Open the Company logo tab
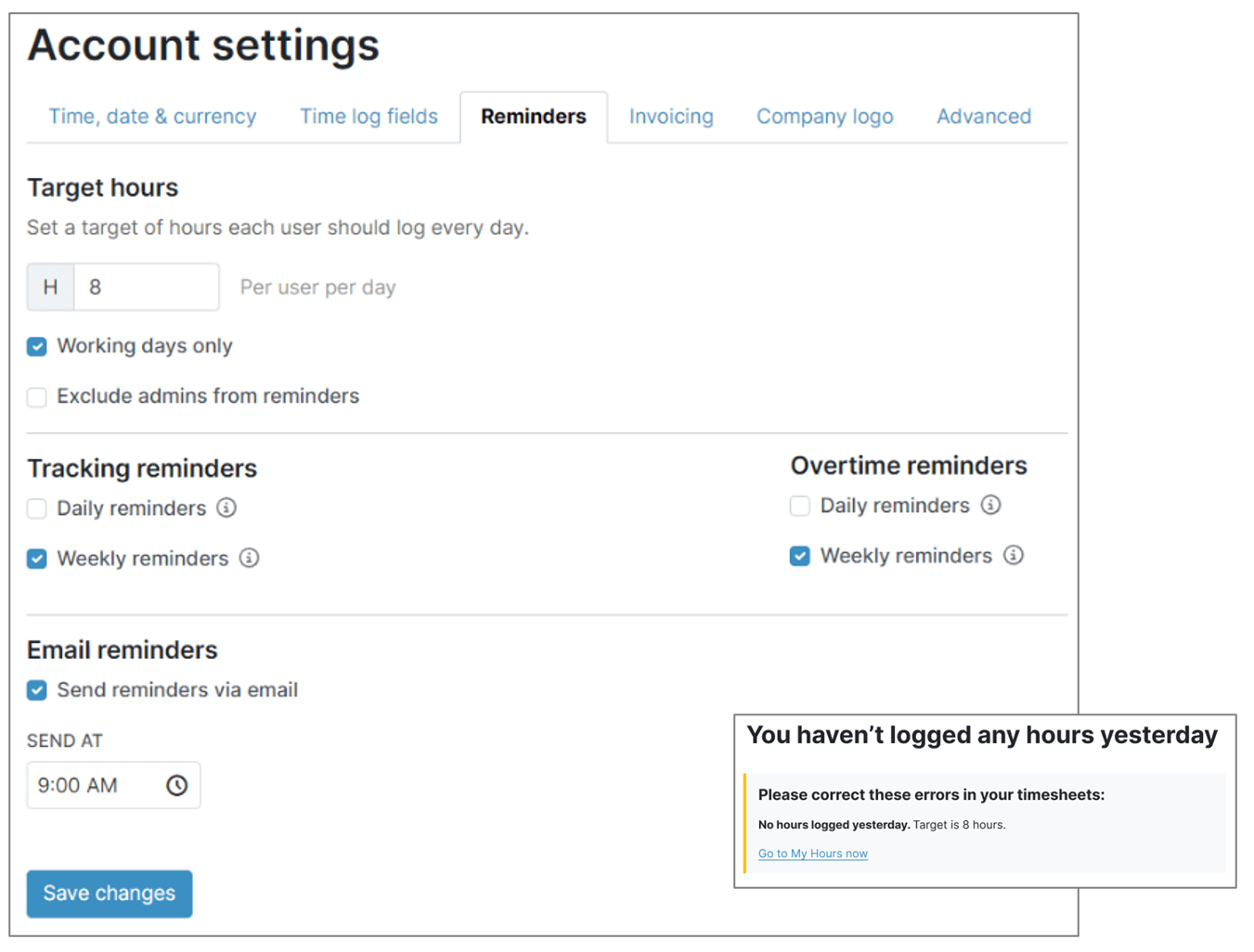The image size is (1254, 952). coord(824,116)
